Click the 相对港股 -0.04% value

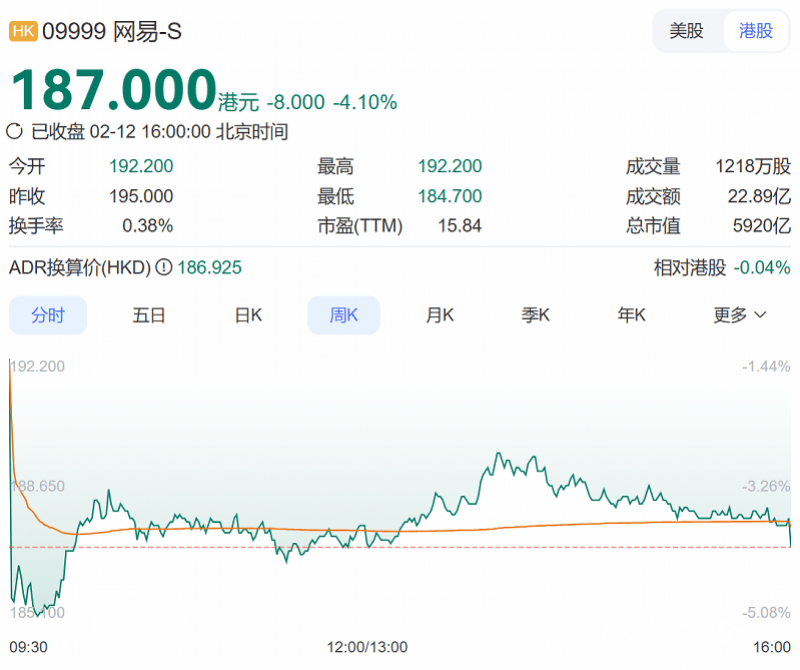(x=762, y=268)
